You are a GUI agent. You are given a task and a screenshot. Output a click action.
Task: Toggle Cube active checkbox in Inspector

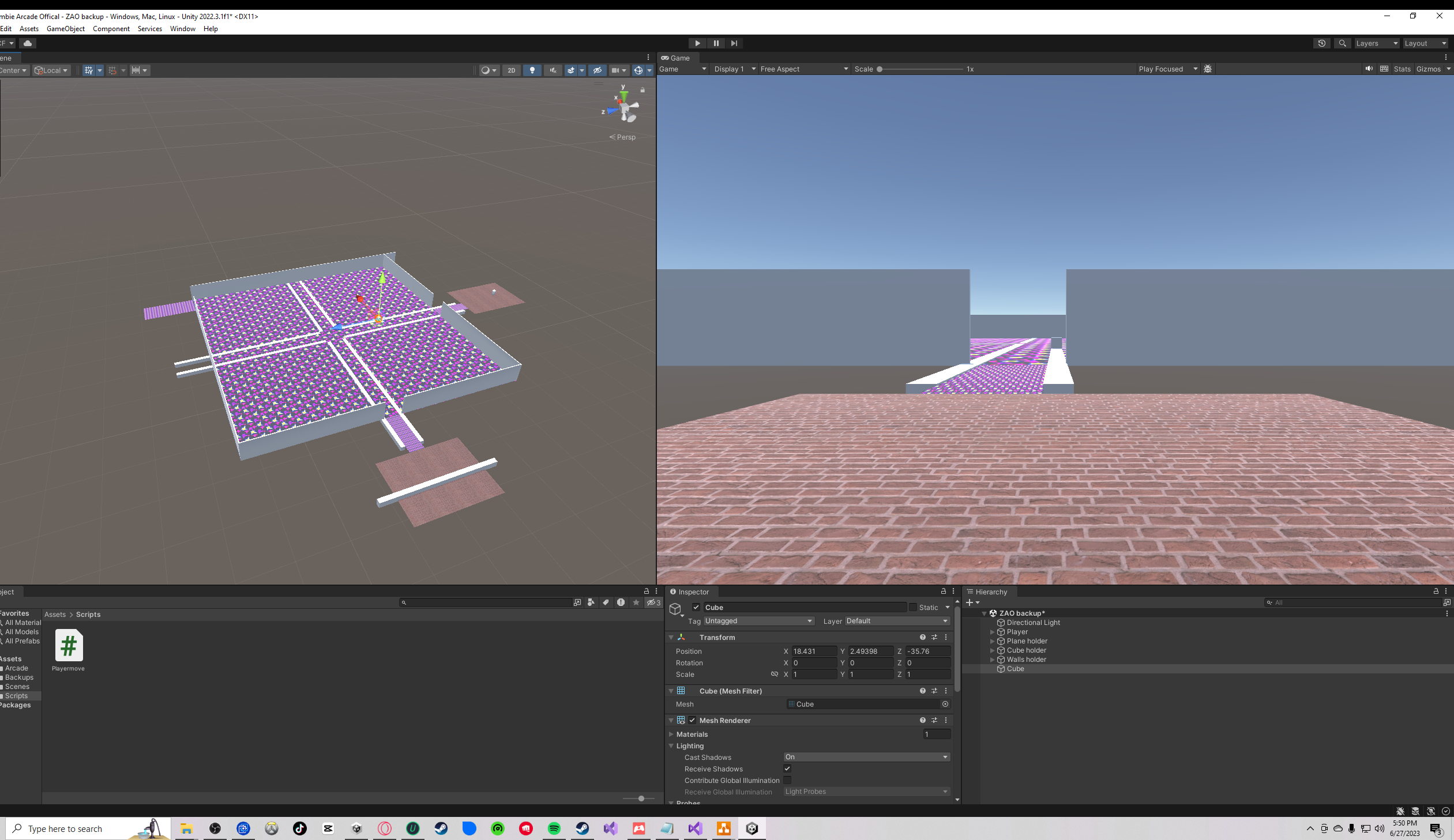point(696,608)
